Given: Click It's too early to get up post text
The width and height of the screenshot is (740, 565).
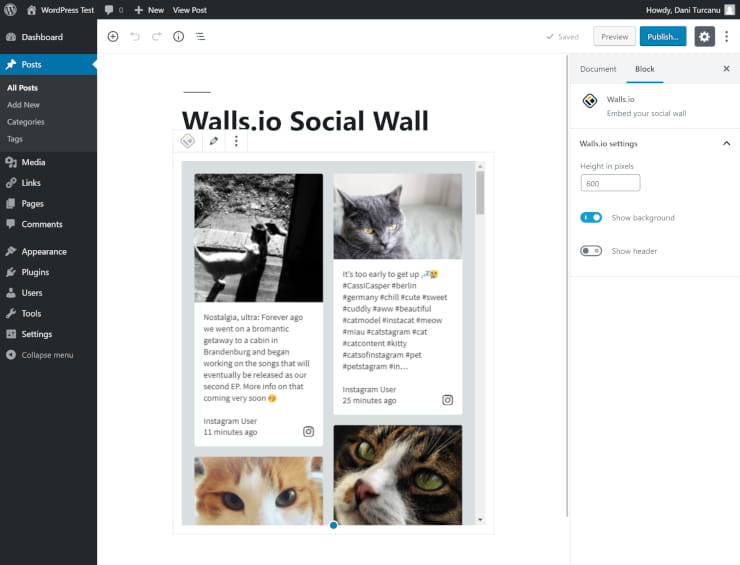Looking at the screenshot, I should pos(395,320).
